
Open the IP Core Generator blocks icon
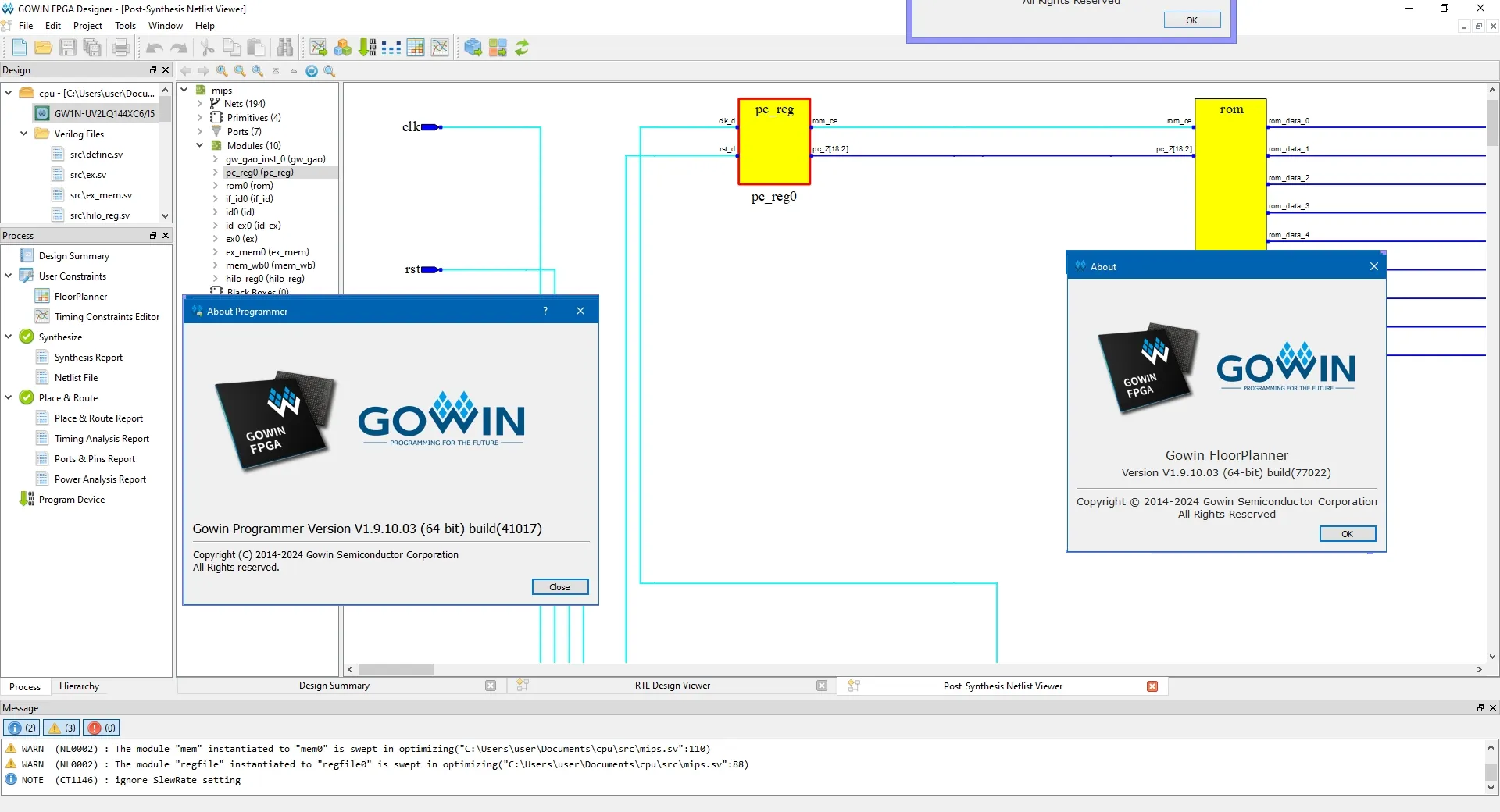342,48
